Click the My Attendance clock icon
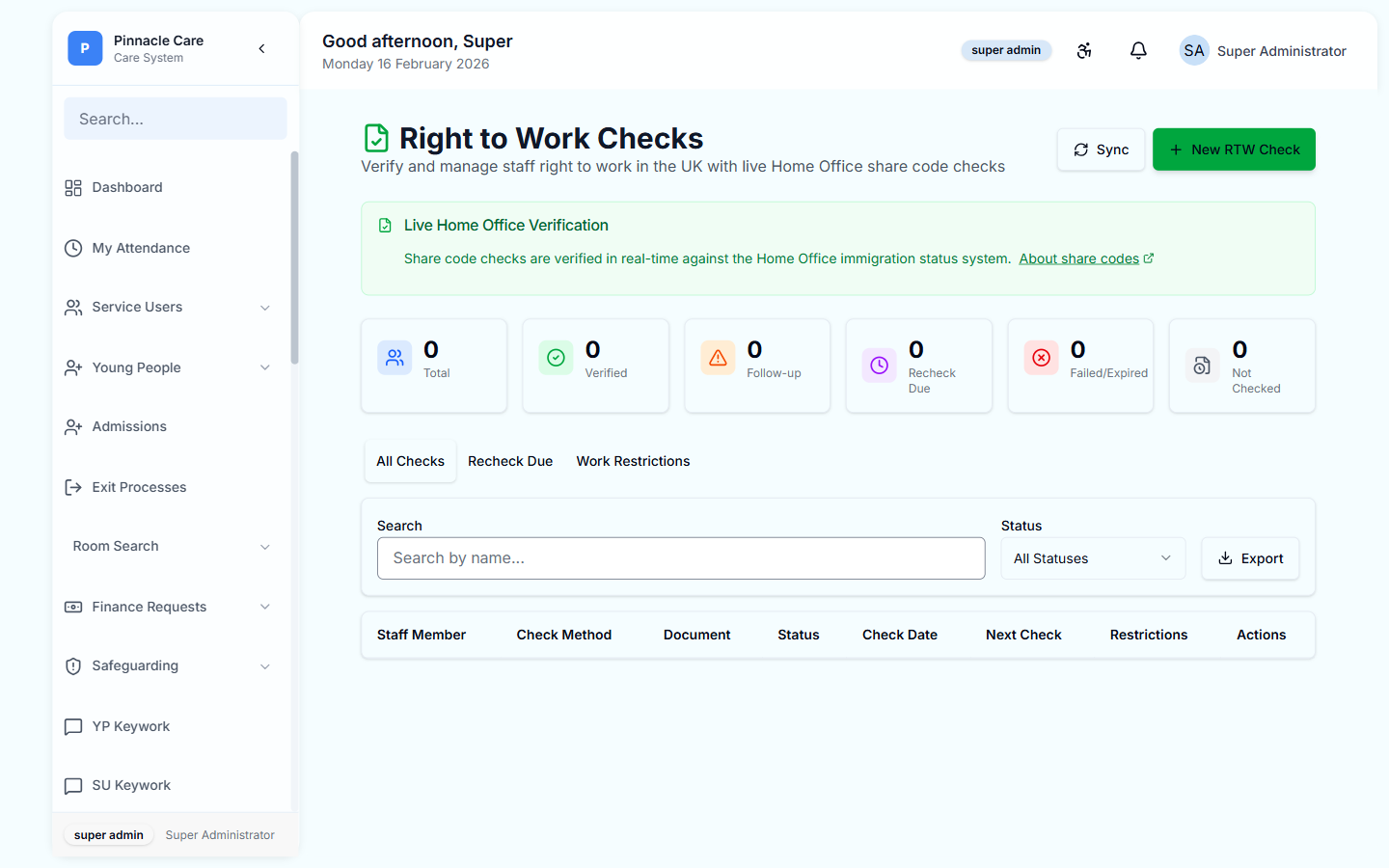Screen dimensions: 1389x868 (x=72, y=248)
